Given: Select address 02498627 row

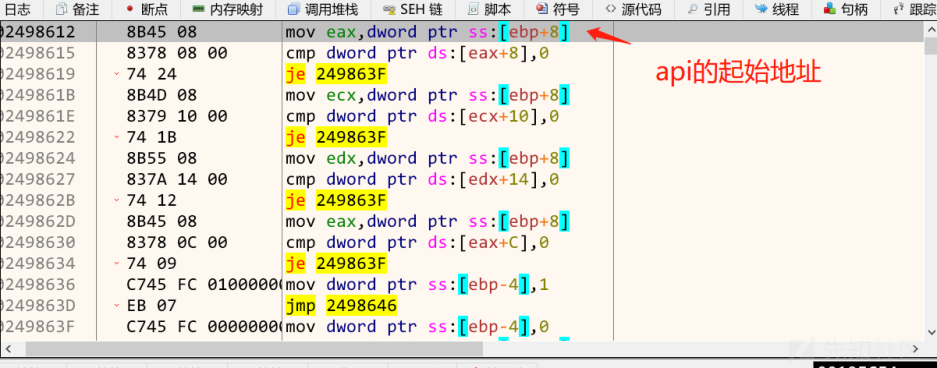Looking at the screenshot, I should 38,179.
